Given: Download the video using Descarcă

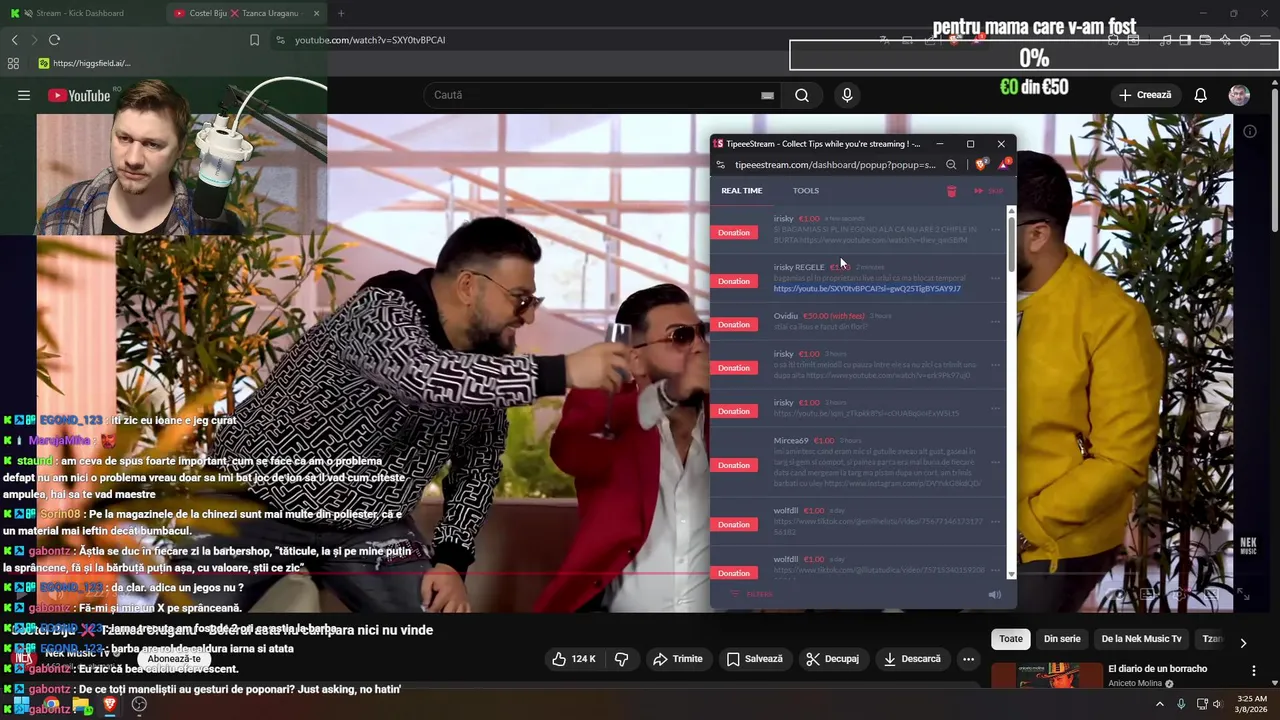Looking at the screenshot, I should (912, 659).
